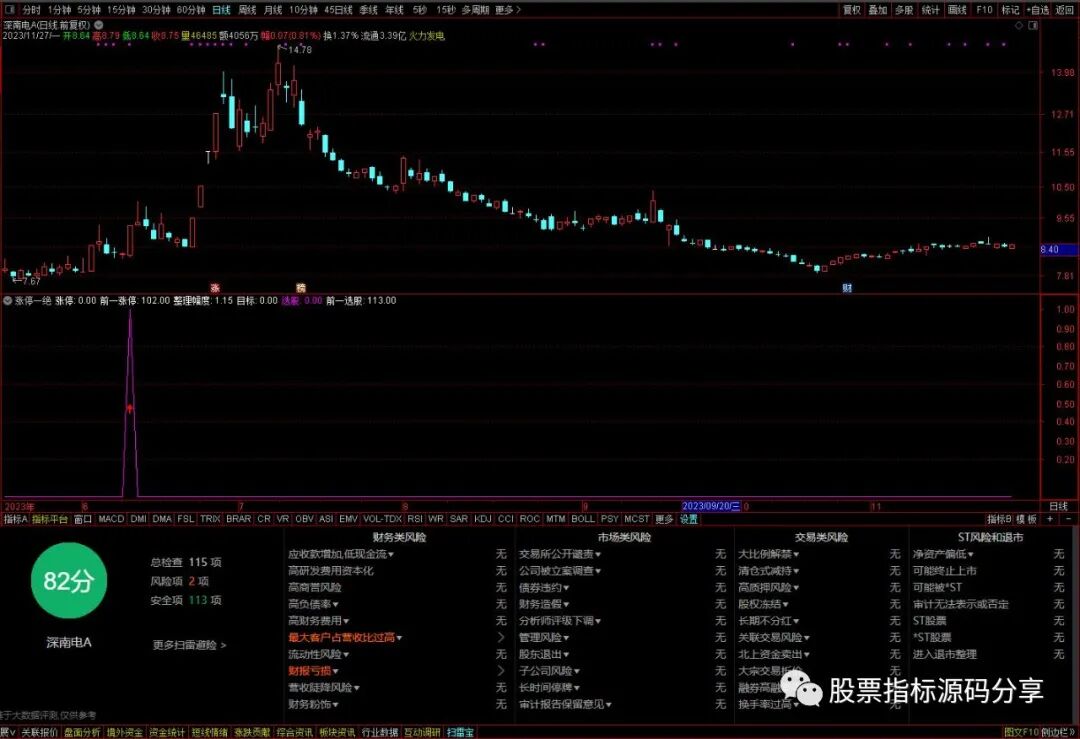Click the 返回 back button
This screenshot has width=1080, height=739.
point(1064,10)
